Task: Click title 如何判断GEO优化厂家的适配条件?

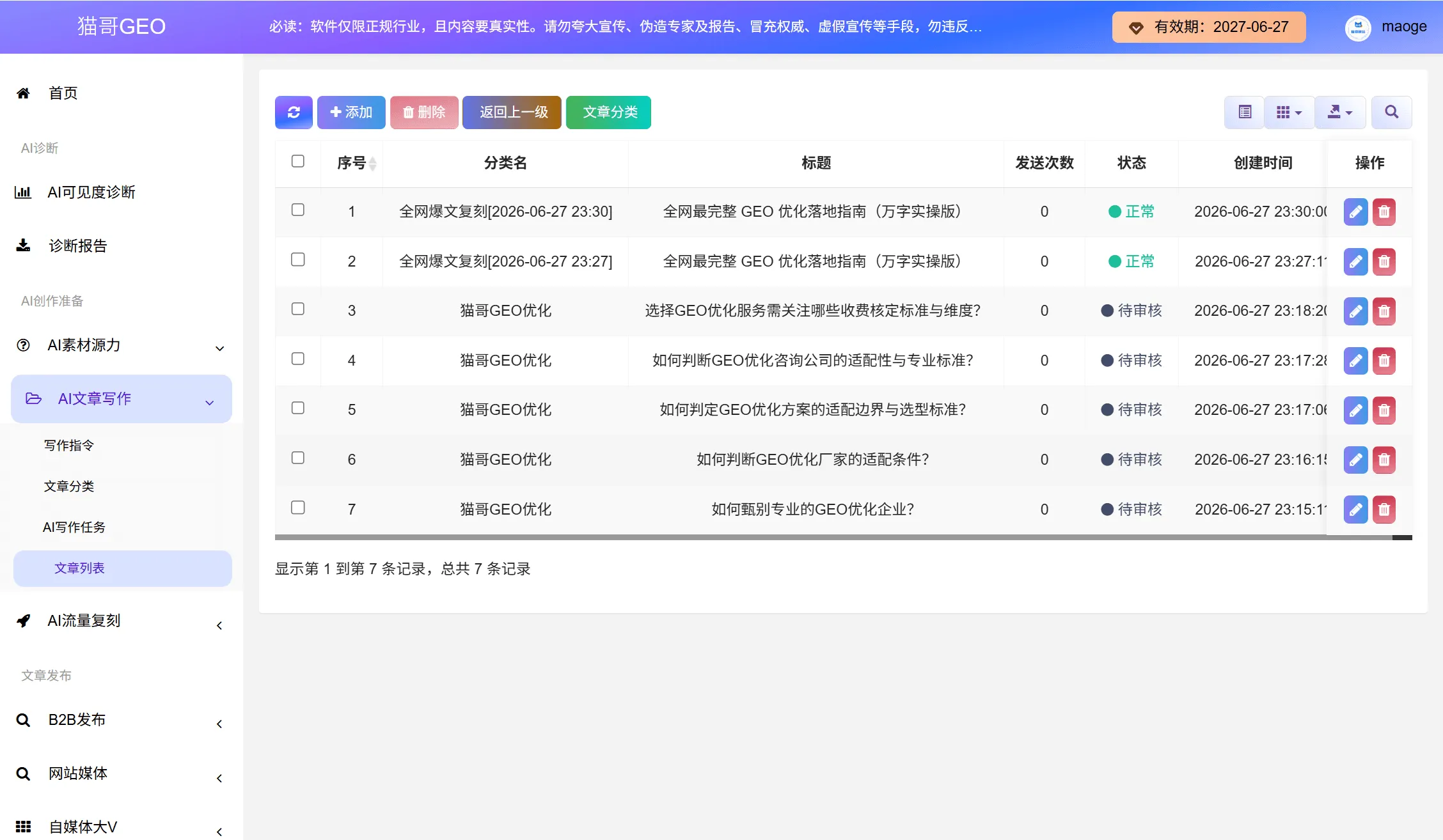Action: (813, 460)
